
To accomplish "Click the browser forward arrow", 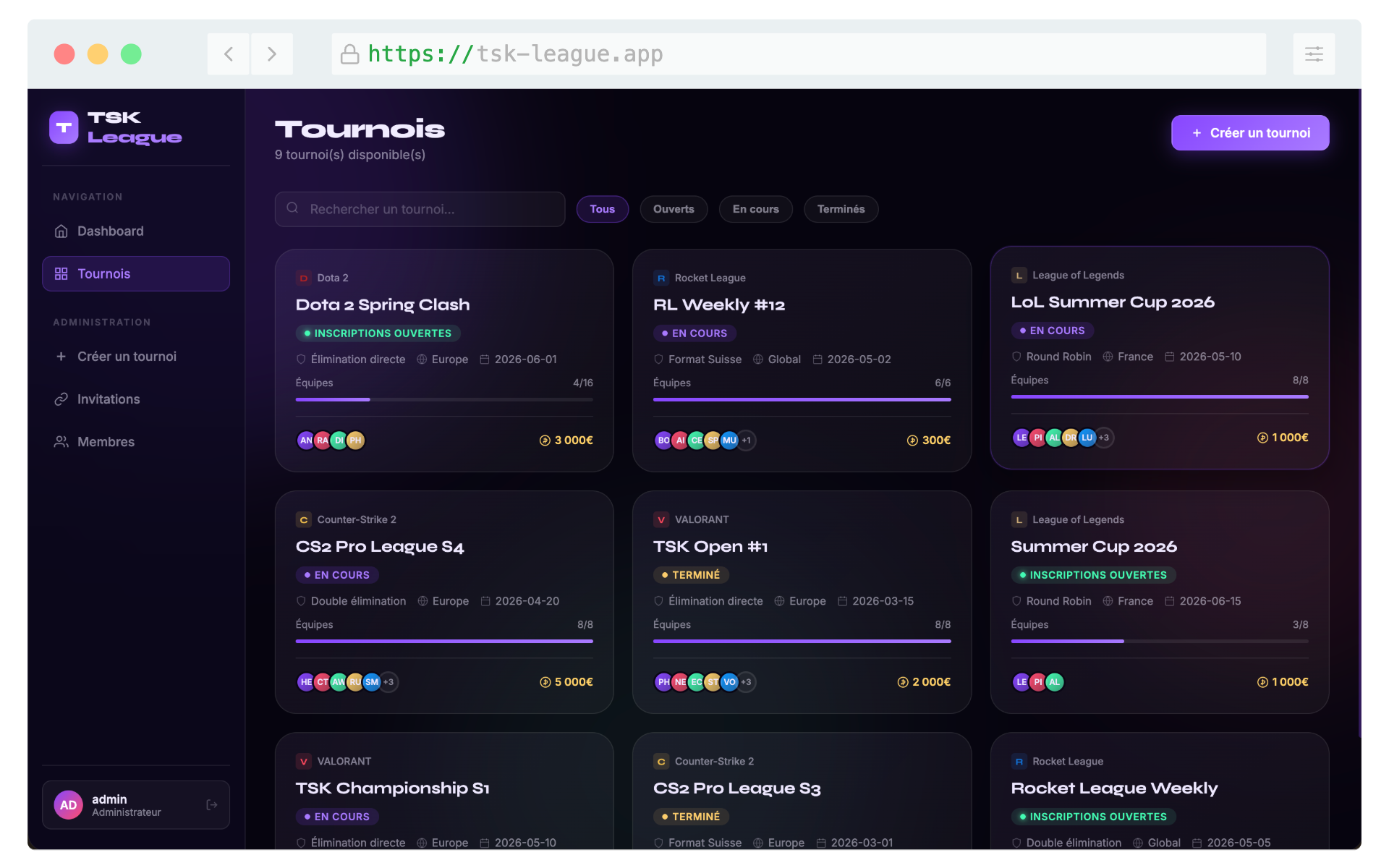I will point(272,54).
